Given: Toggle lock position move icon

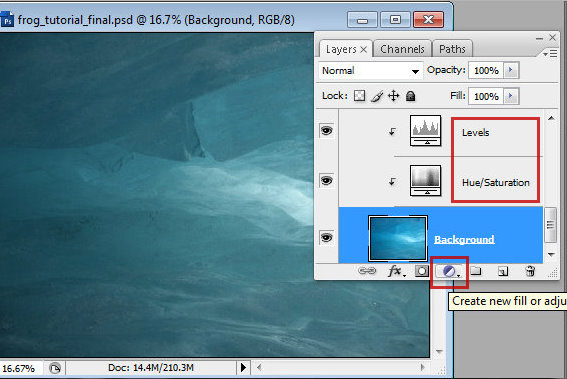Looking at the screenshot, I should click(393, 96).
